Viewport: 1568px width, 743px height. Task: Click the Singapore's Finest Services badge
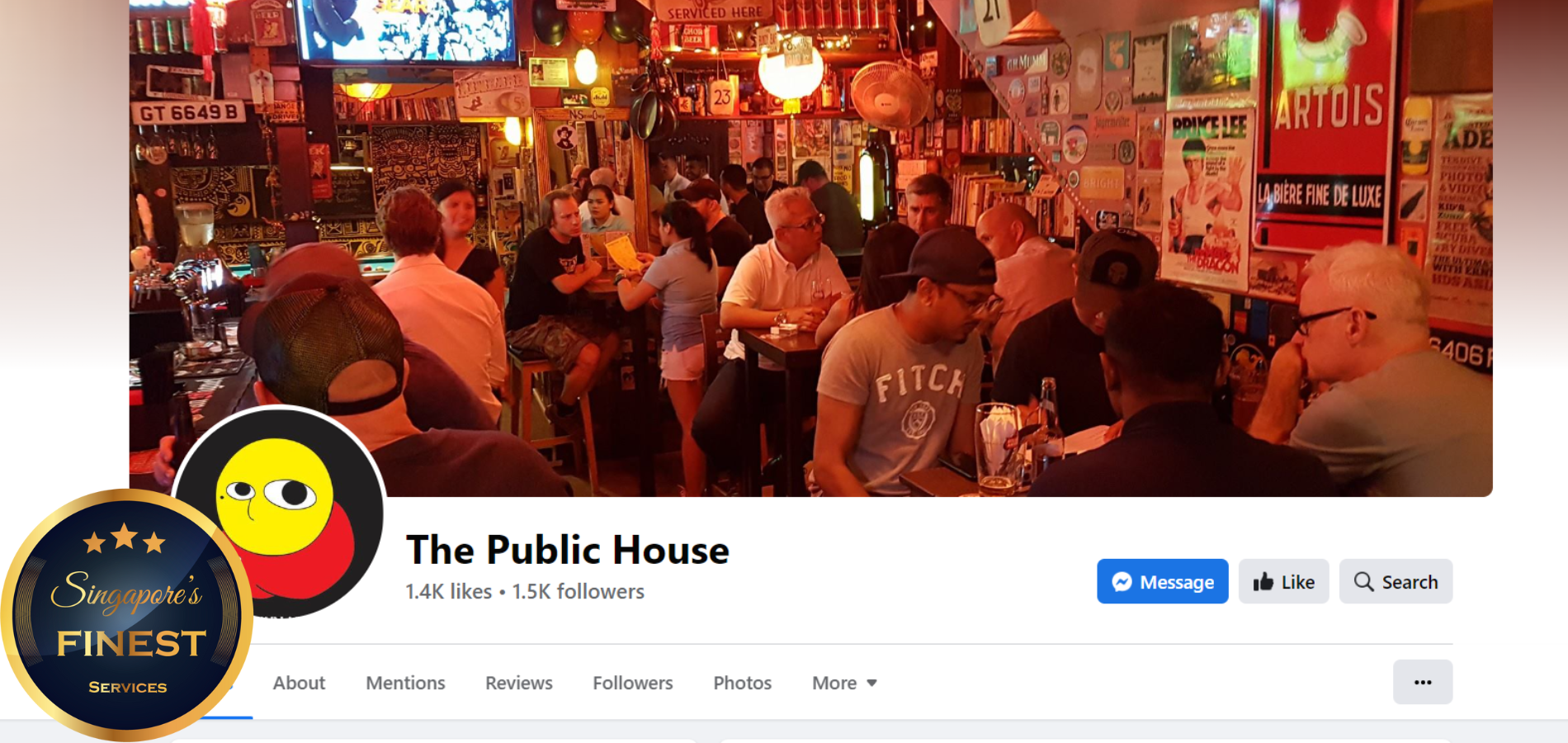coord(125,615)
